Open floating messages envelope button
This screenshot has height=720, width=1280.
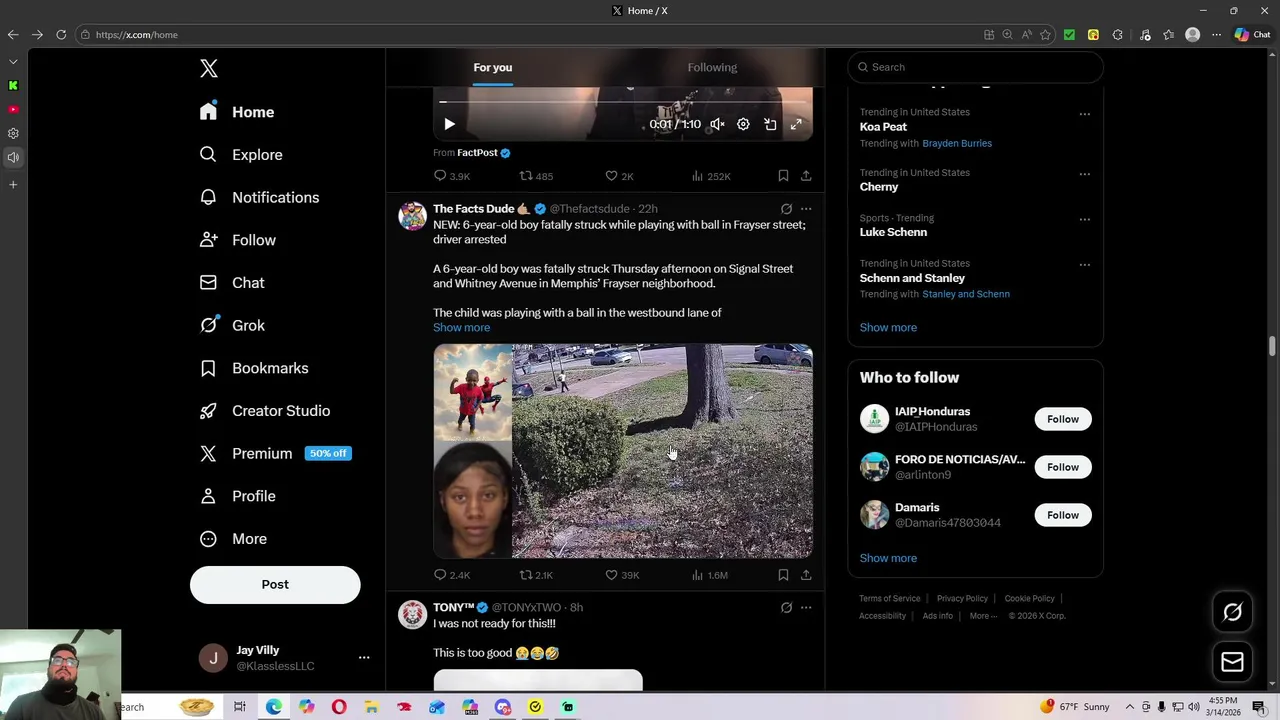[x=1232, y=662]
